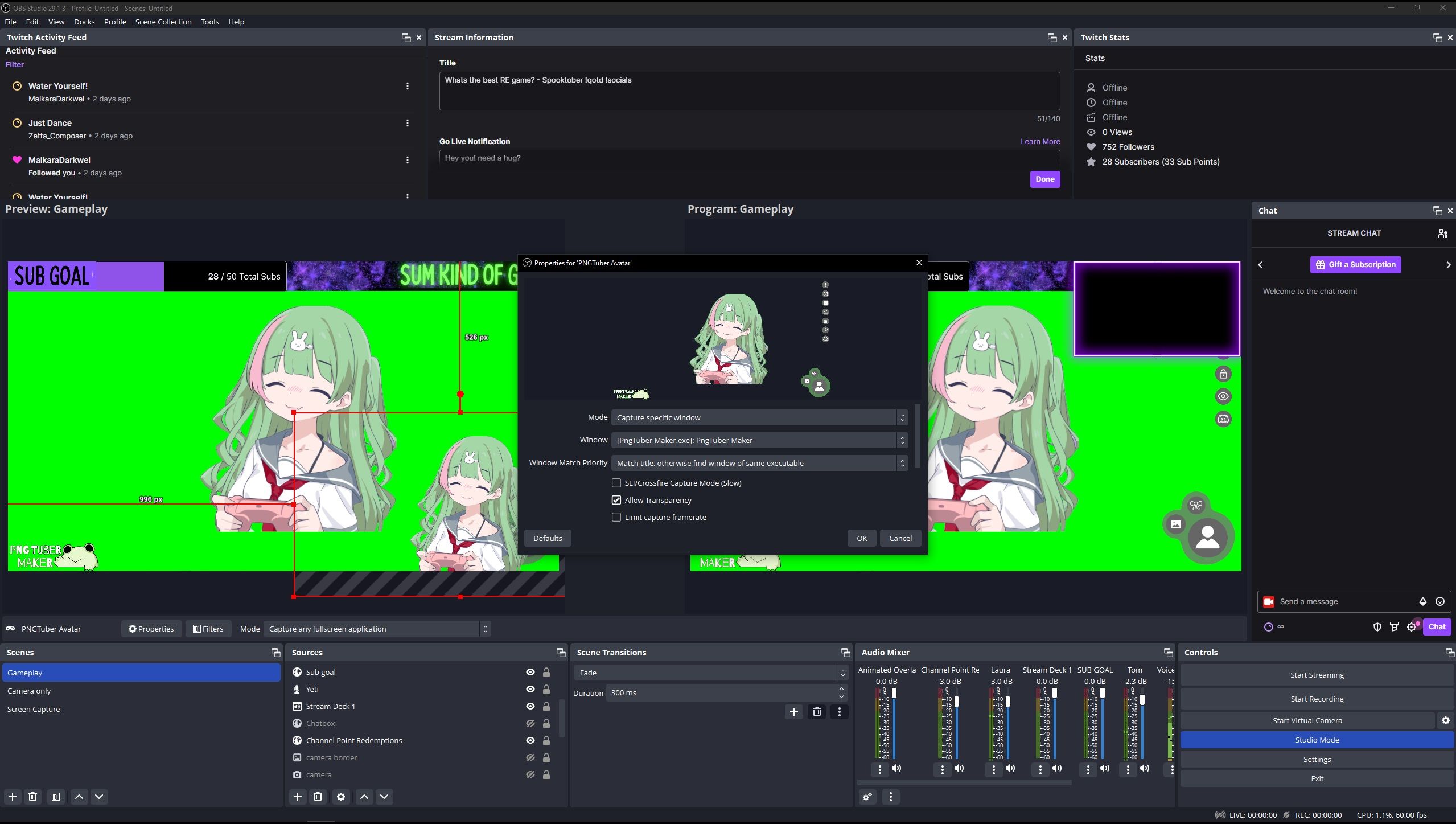Uncheck the Allow Transparency checkbox

616,499
